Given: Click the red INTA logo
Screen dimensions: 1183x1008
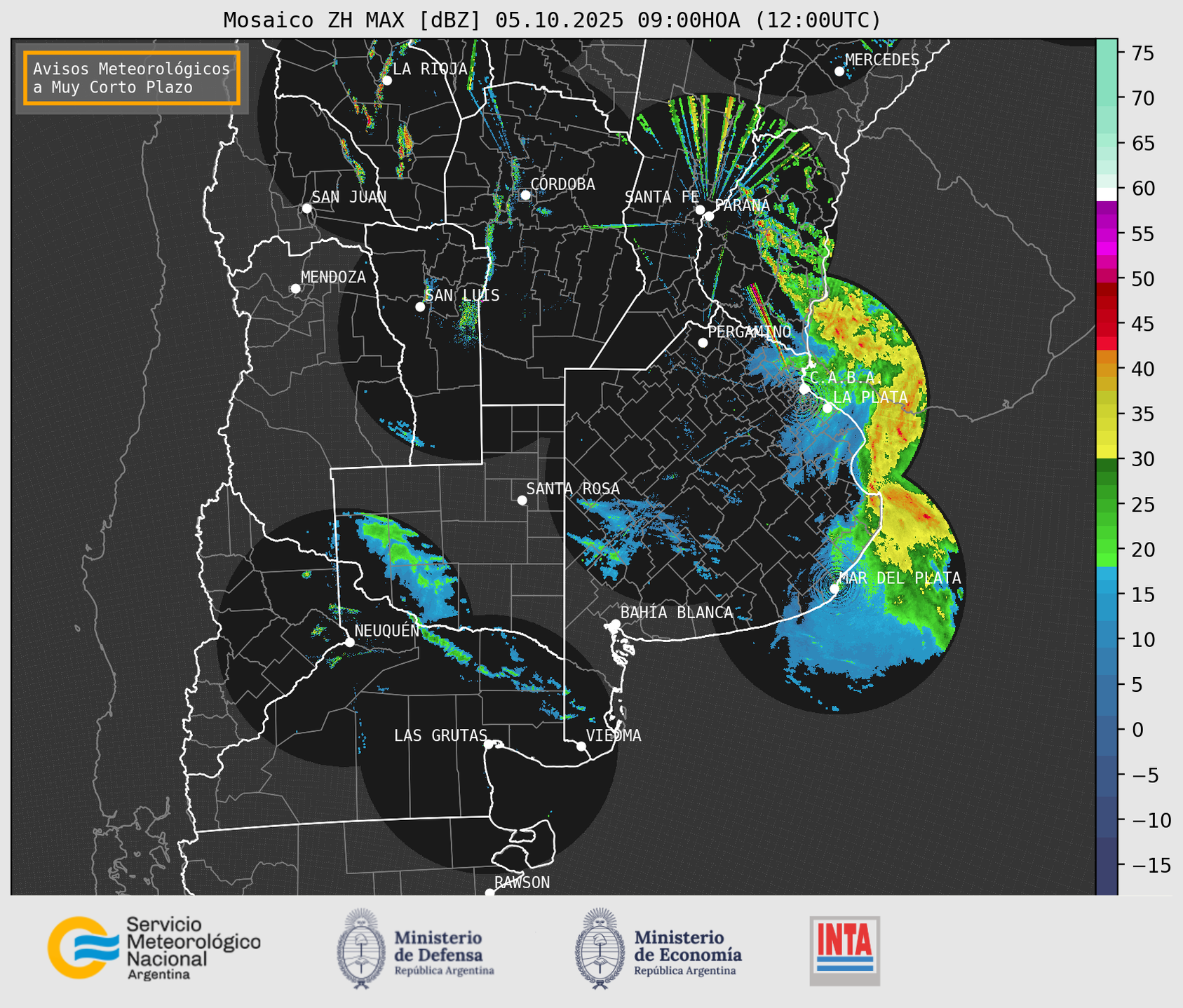Looking at the screenshot, I should coord(845,951).
